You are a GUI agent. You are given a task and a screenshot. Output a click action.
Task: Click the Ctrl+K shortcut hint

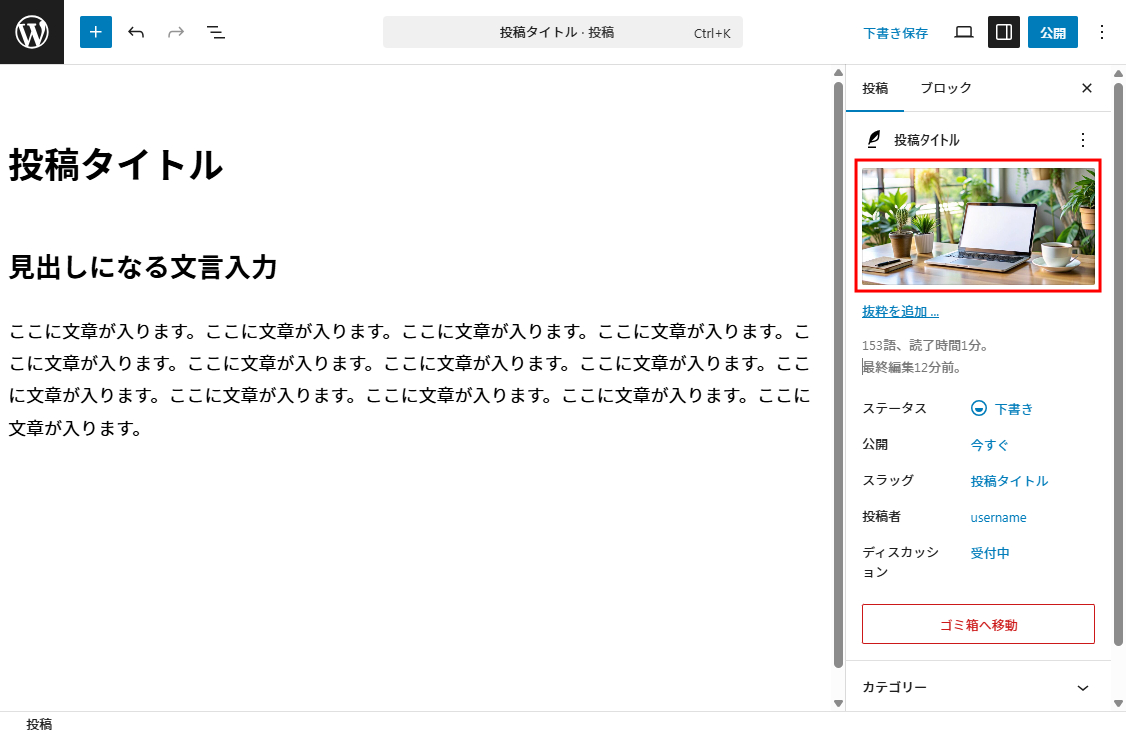click(712, 33)
